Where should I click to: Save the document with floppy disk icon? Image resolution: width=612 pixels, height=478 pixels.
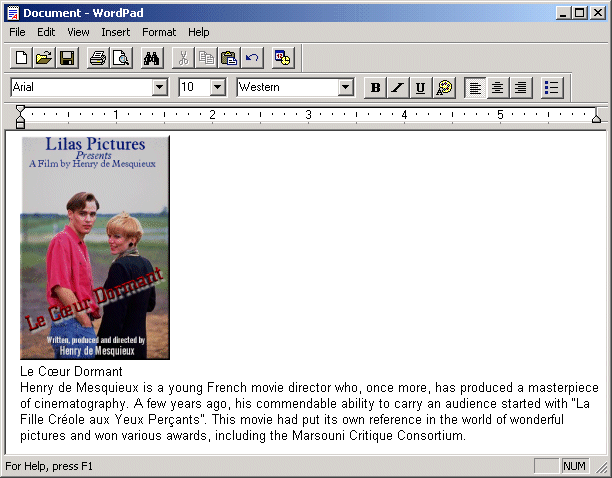click(x=67, y=58)
